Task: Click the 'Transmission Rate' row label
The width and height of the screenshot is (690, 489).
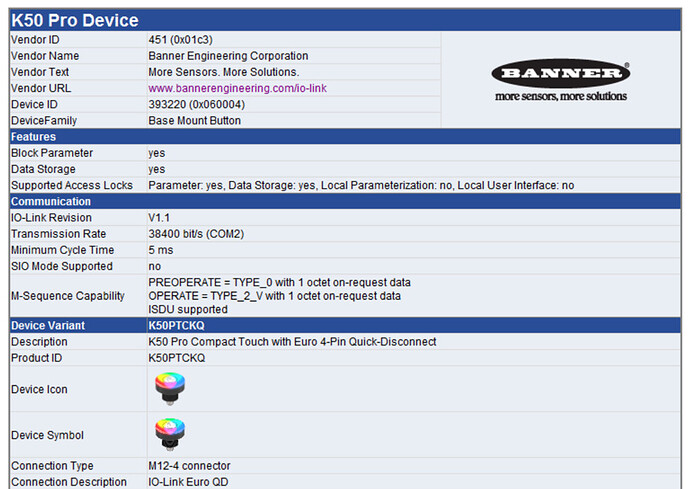Action: point(59,234)
